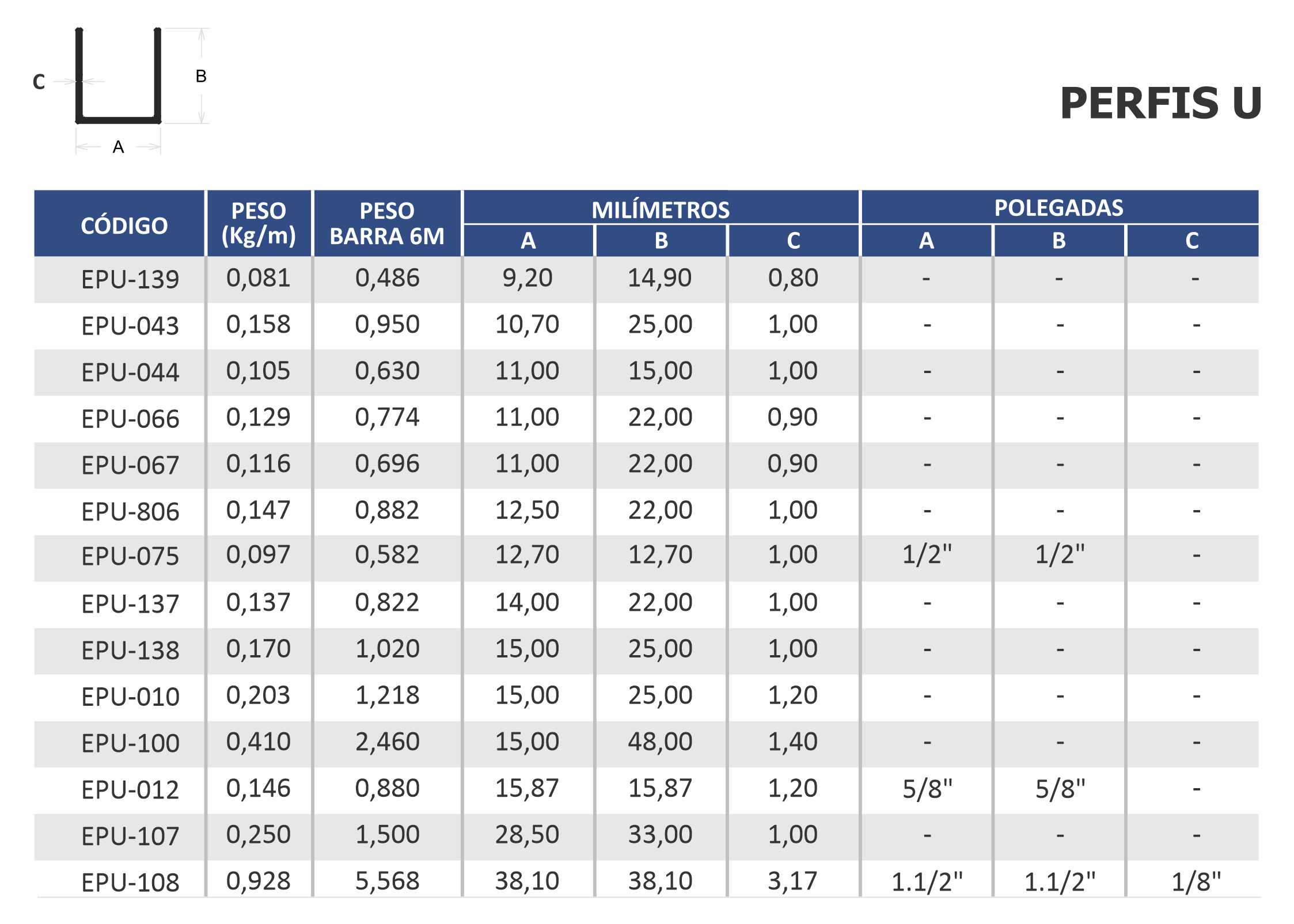Click the 48,00 millimeter value
The height and width of the screenshot is (924, 1294).
660,742
